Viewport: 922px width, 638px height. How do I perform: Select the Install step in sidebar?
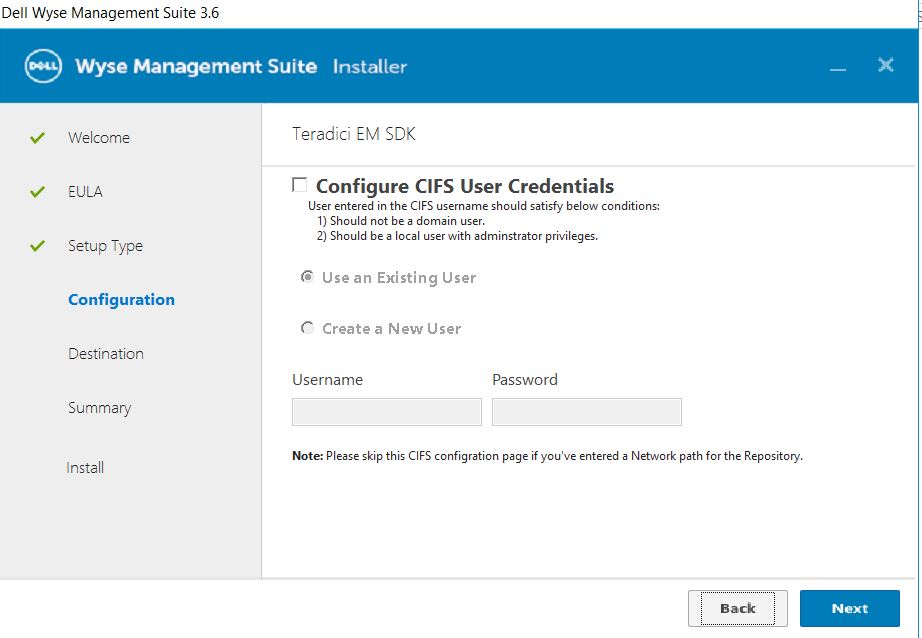(85, 468)
